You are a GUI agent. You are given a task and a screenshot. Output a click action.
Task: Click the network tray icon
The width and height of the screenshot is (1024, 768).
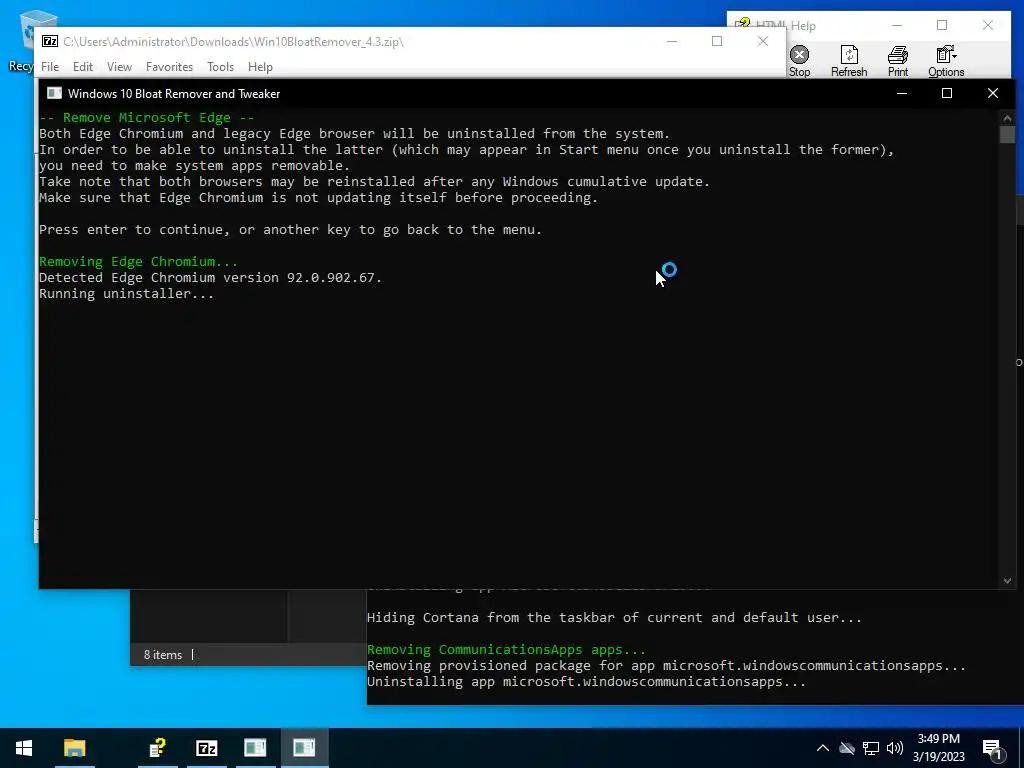pyautogui.click(x=871, y=748)
